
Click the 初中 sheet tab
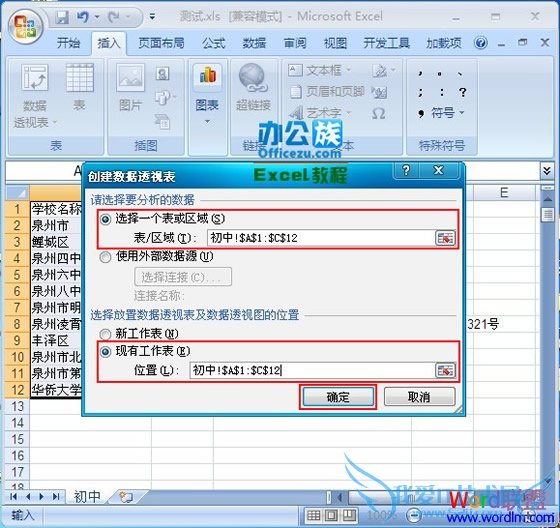coord(88,497)
